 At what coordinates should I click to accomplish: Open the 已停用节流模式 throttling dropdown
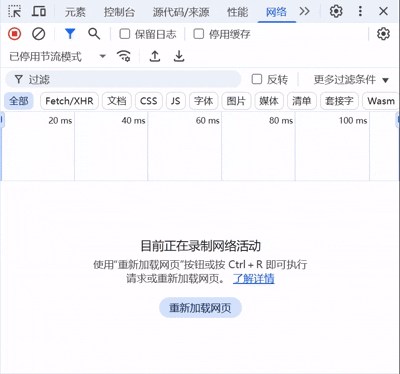pos(57,56)
